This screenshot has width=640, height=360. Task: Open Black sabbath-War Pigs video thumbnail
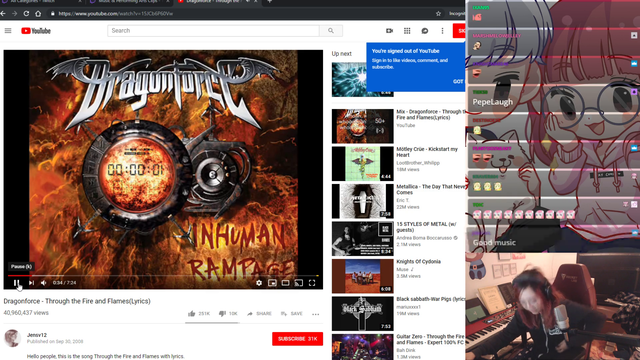(x=362, y=313)
